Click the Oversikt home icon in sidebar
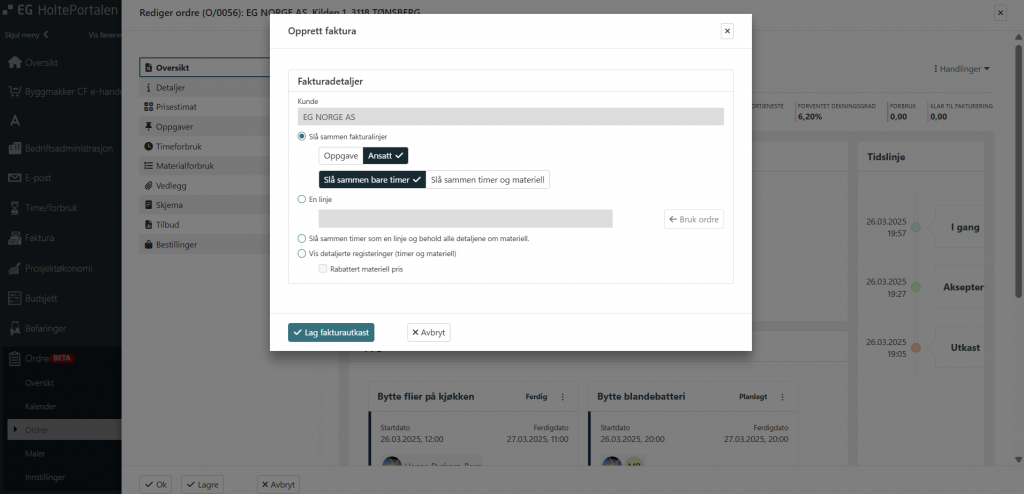This screenshot has height=494, width=1024. pyautogui.click(x=15, y=62)
